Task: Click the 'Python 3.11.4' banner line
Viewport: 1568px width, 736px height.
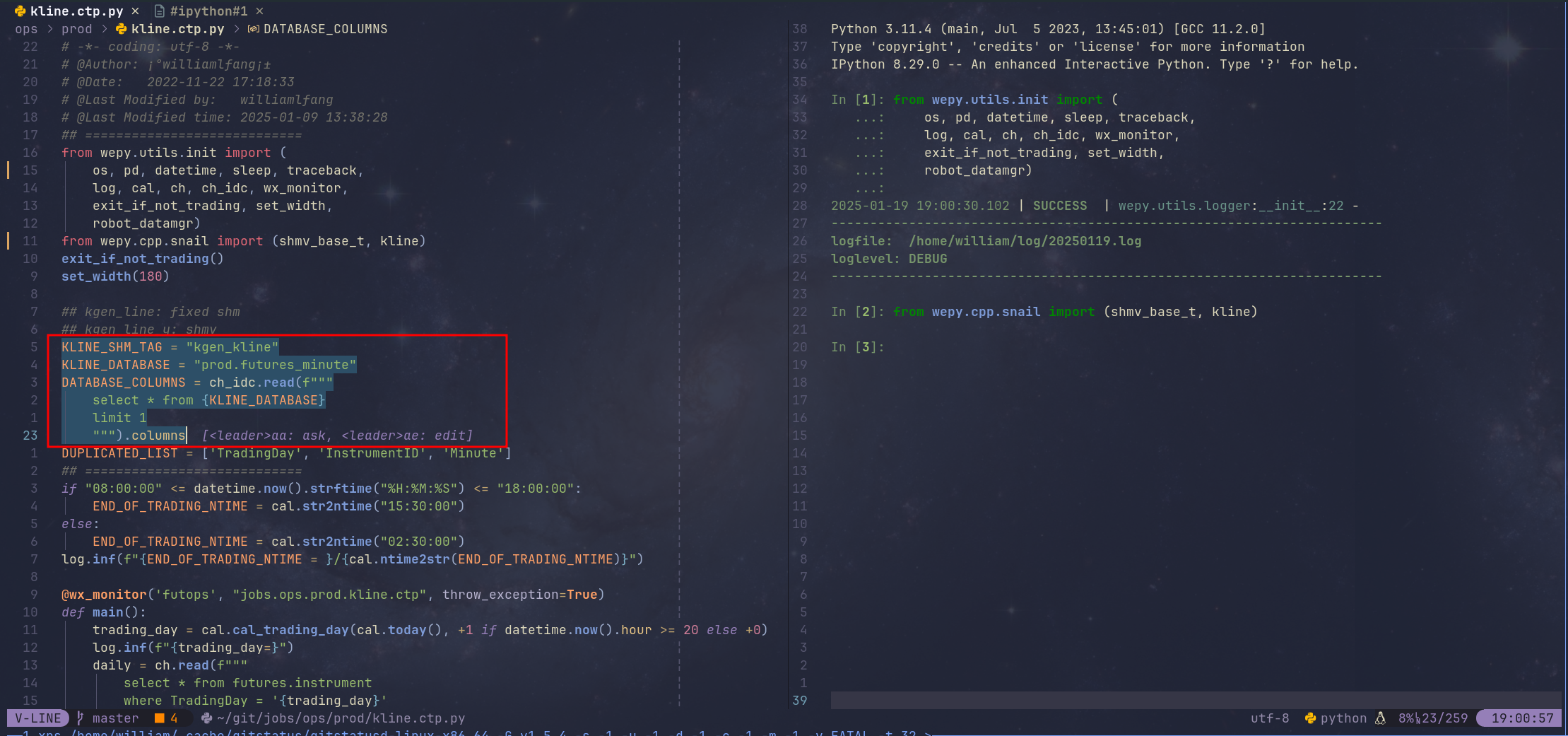Action: [x=1048, y=29]
